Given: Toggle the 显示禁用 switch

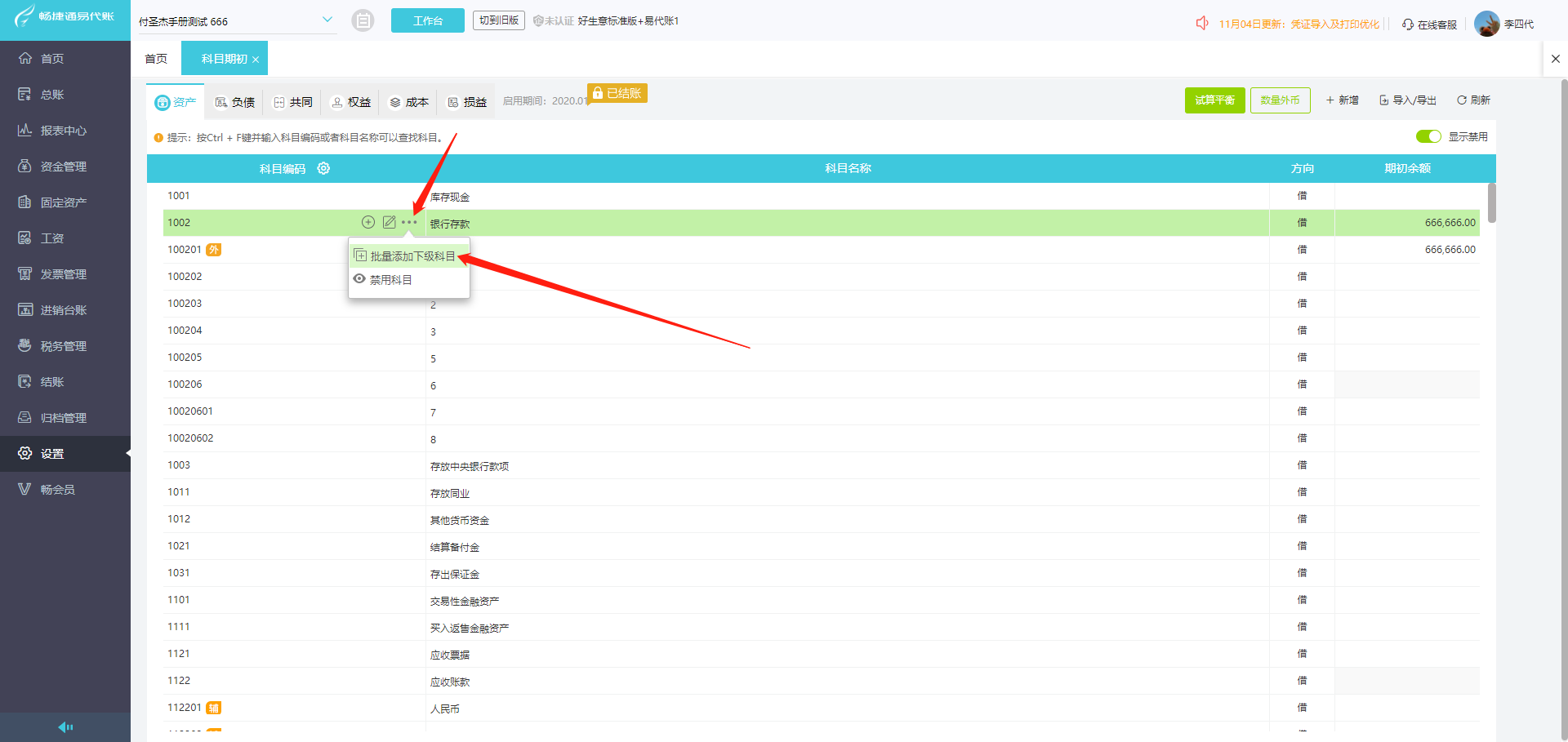Looking at the screenshot, I should pos(1428,136).
